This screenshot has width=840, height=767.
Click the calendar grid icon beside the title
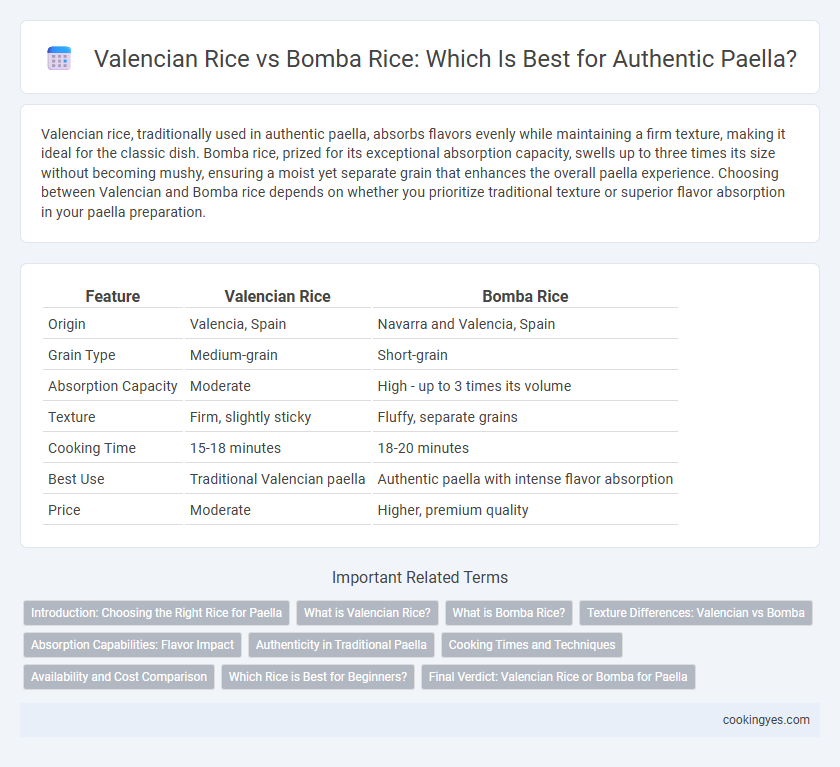pos(59,58)
